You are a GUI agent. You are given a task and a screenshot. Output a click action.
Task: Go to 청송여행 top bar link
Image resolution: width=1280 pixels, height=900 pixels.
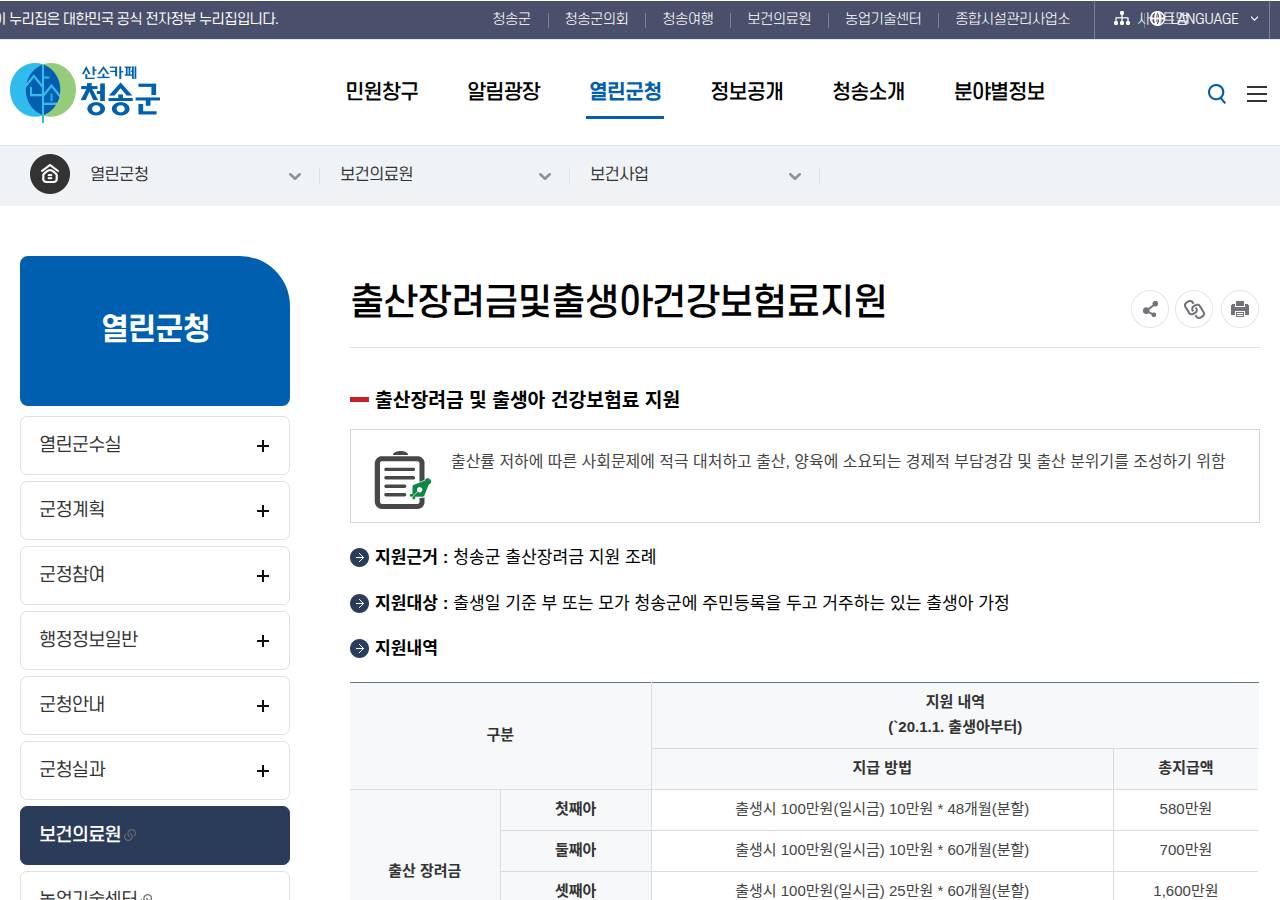(688, 19)
